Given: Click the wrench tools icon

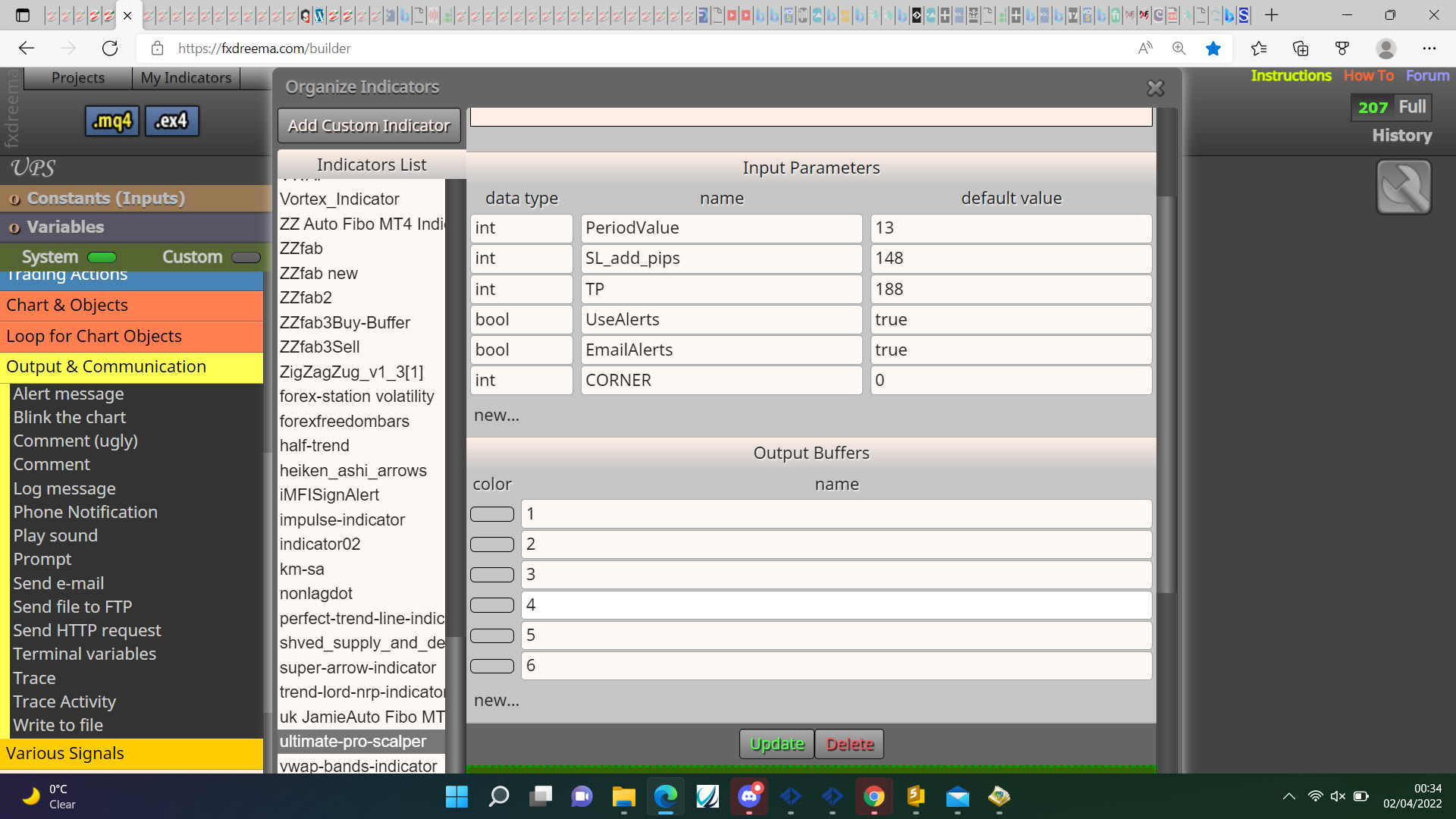Looking at the screenshot, I should pos(1404,187).
